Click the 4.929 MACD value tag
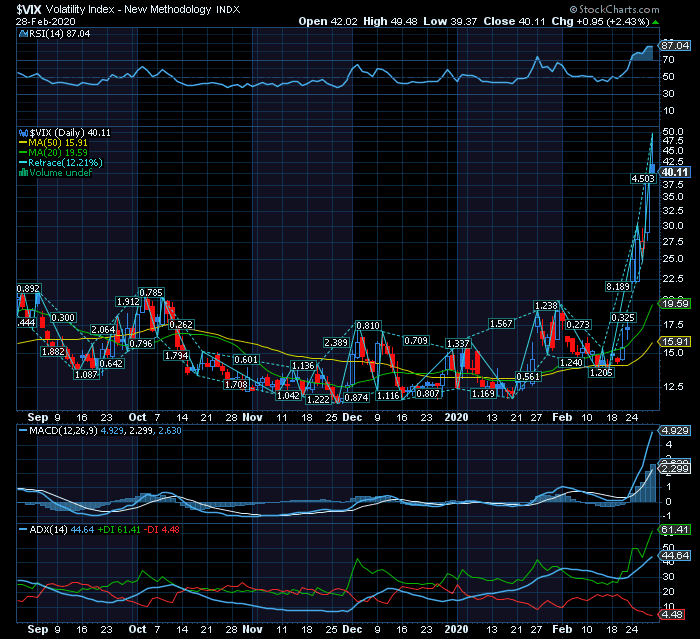Image resolution: width=700 pixels, height=639 pixels. pyautogui.click(x=675, y=431)
